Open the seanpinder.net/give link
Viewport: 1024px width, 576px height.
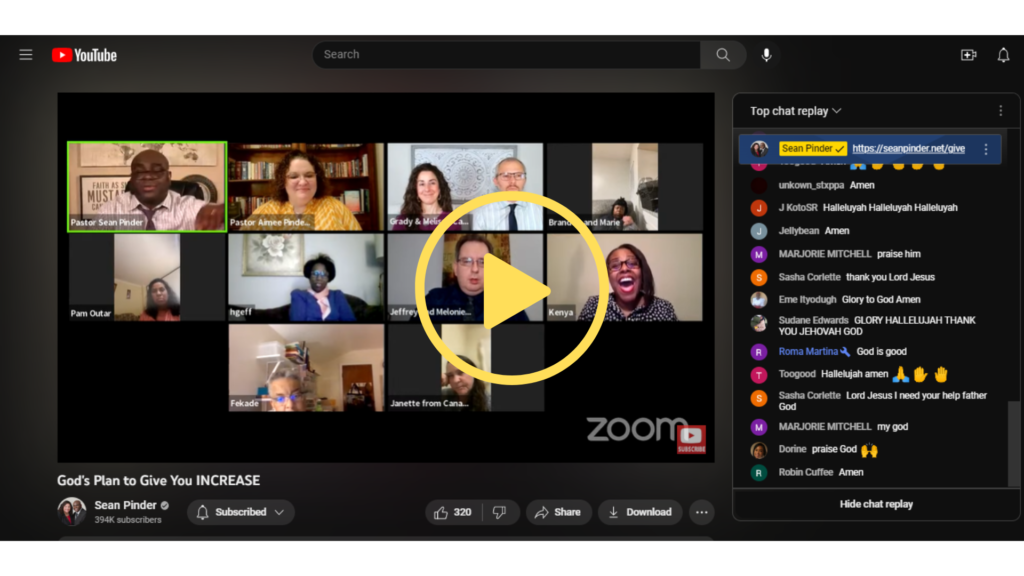click(x=908, y=149)
